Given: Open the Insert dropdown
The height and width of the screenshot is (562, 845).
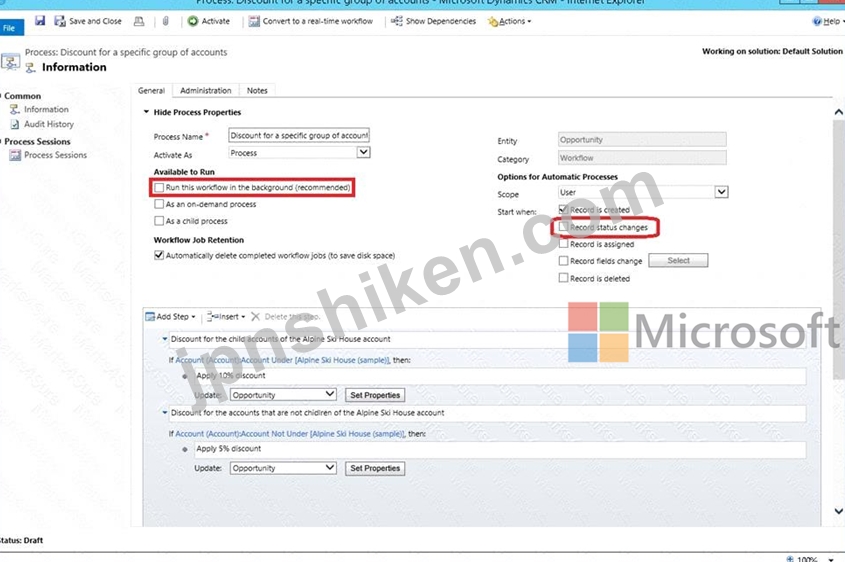Looking at the screenshot, I should [x=226, y=317].
